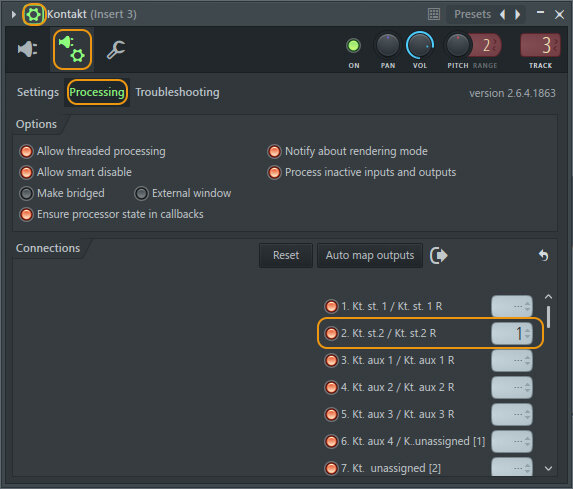This screenshot has width=573, height=489.
Task: Click mixer track field showing 1 for Kt. st.2
Action: [x=512, y=333]
